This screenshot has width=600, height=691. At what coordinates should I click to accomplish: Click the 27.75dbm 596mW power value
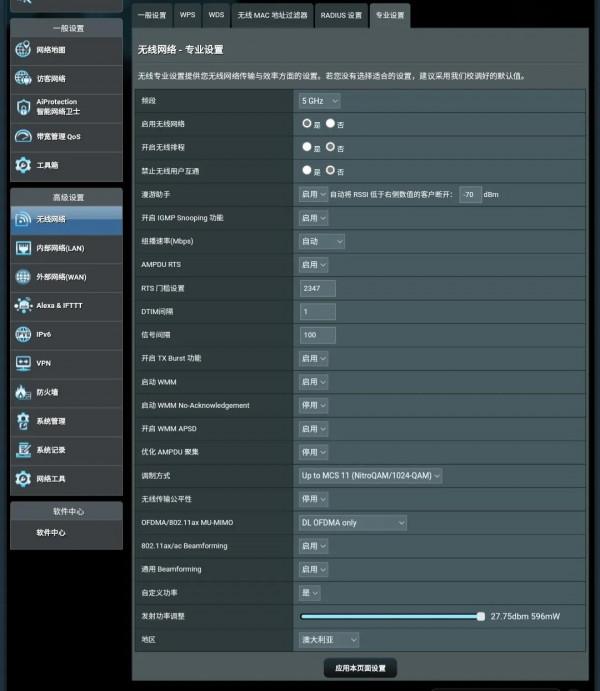[525, 617]
